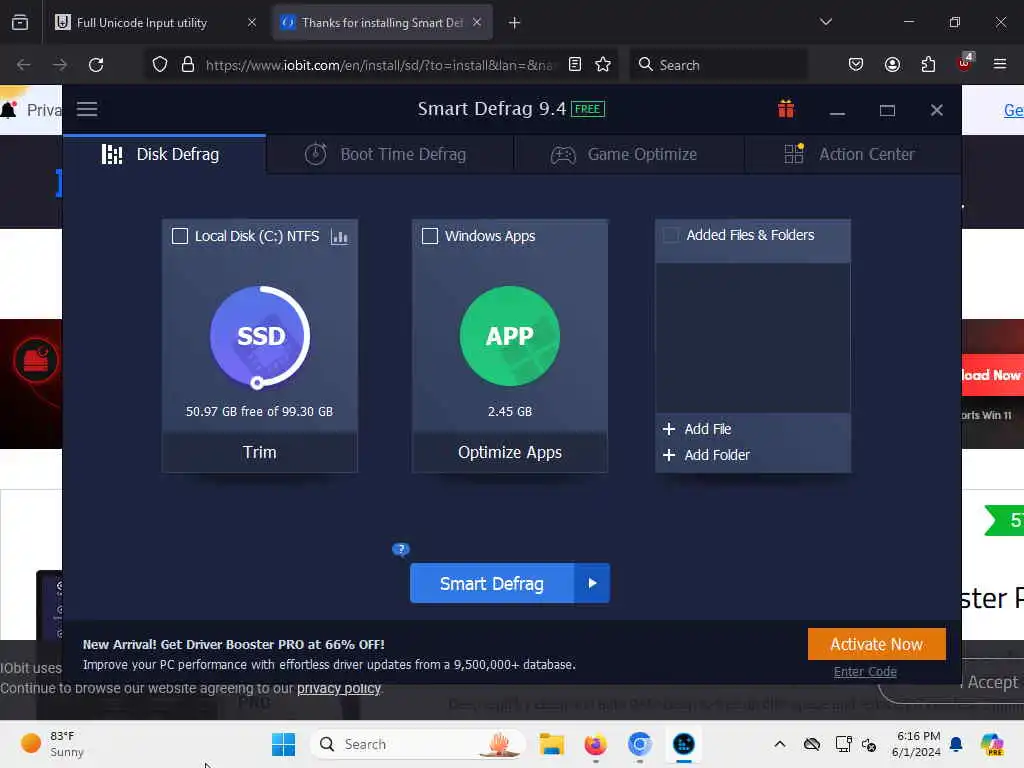Expand the Smart Defrag button arrow dropdown

point(592,583)
